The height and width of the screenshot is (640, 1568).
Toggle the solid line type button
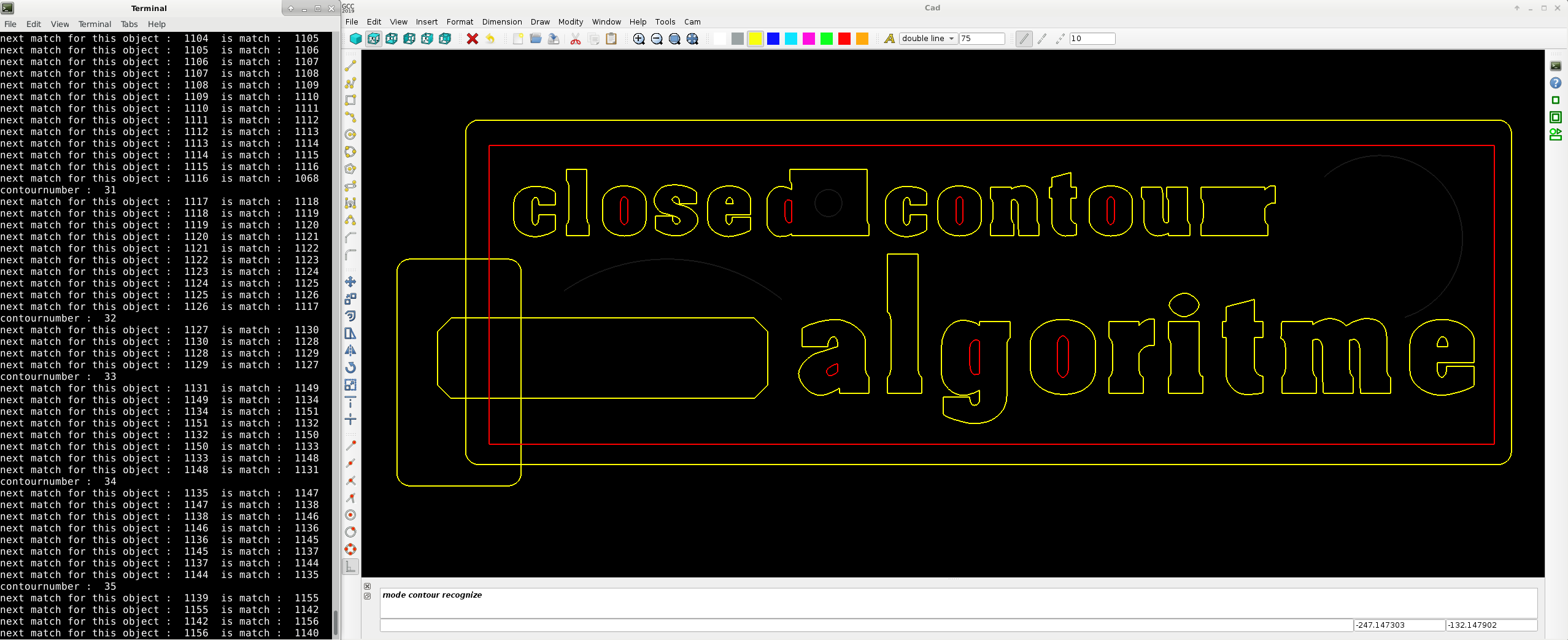pos(1024,39)
